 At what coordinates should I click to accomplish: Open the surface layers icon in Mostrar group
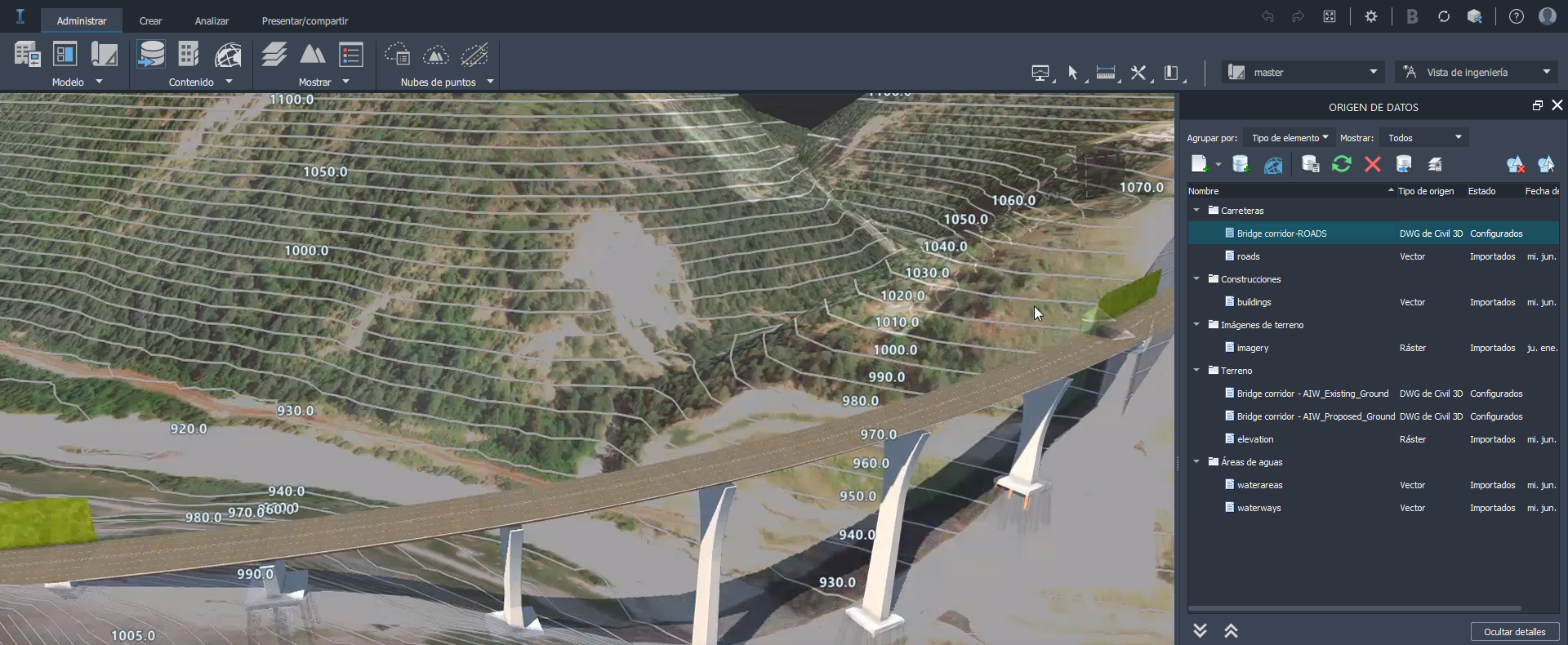pyautogui.click(x=274, y=55)
